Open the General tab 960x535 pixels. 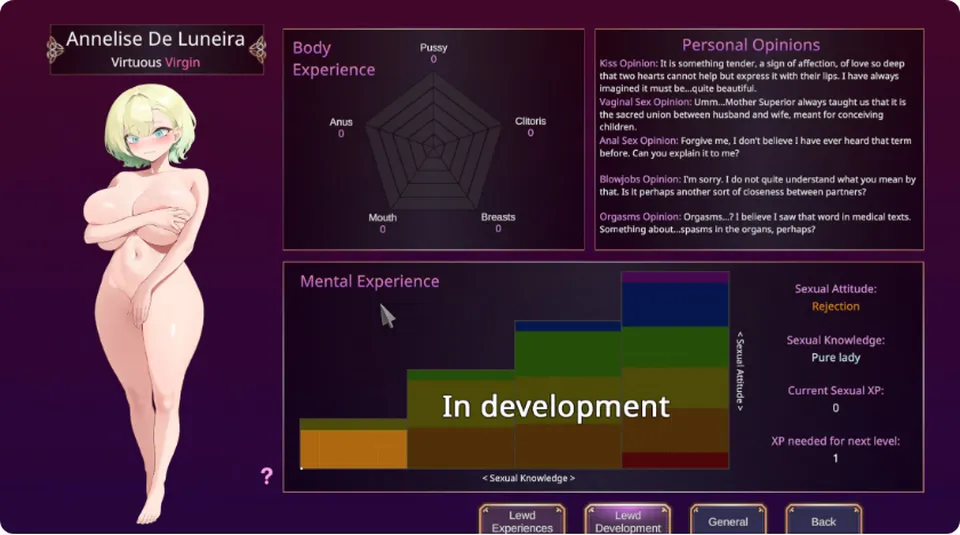[x=728, y=521]
